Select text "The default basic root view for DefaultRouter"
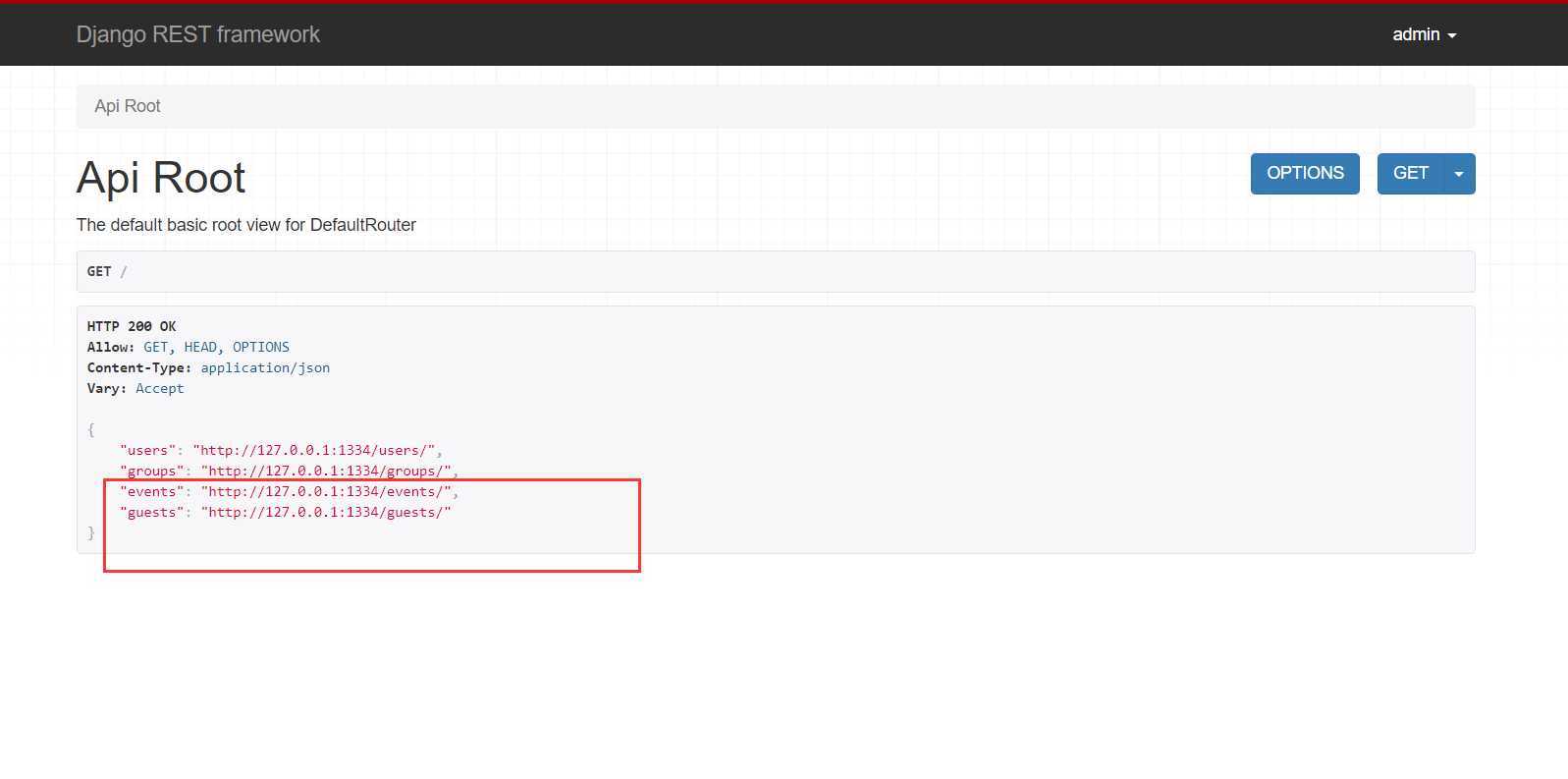The image size is (1568, 779). [x=246, y=225]
